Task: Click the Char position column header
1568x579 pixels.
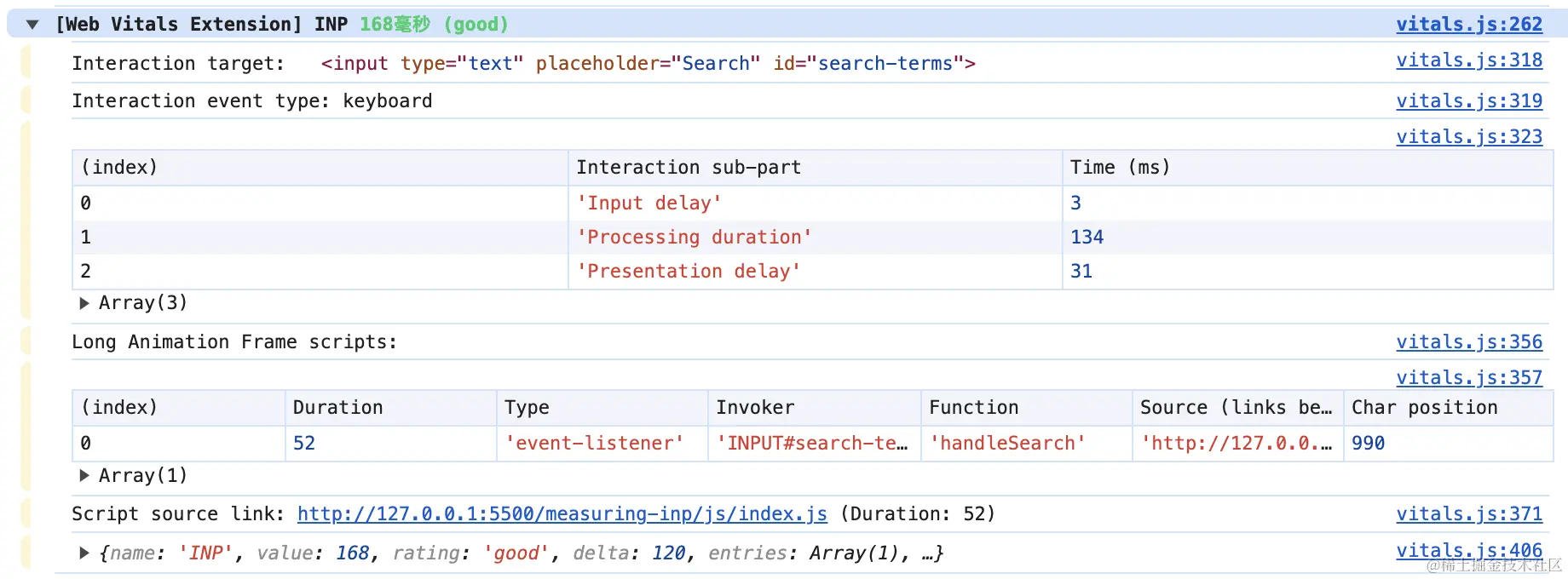Action: (1424, 408)
